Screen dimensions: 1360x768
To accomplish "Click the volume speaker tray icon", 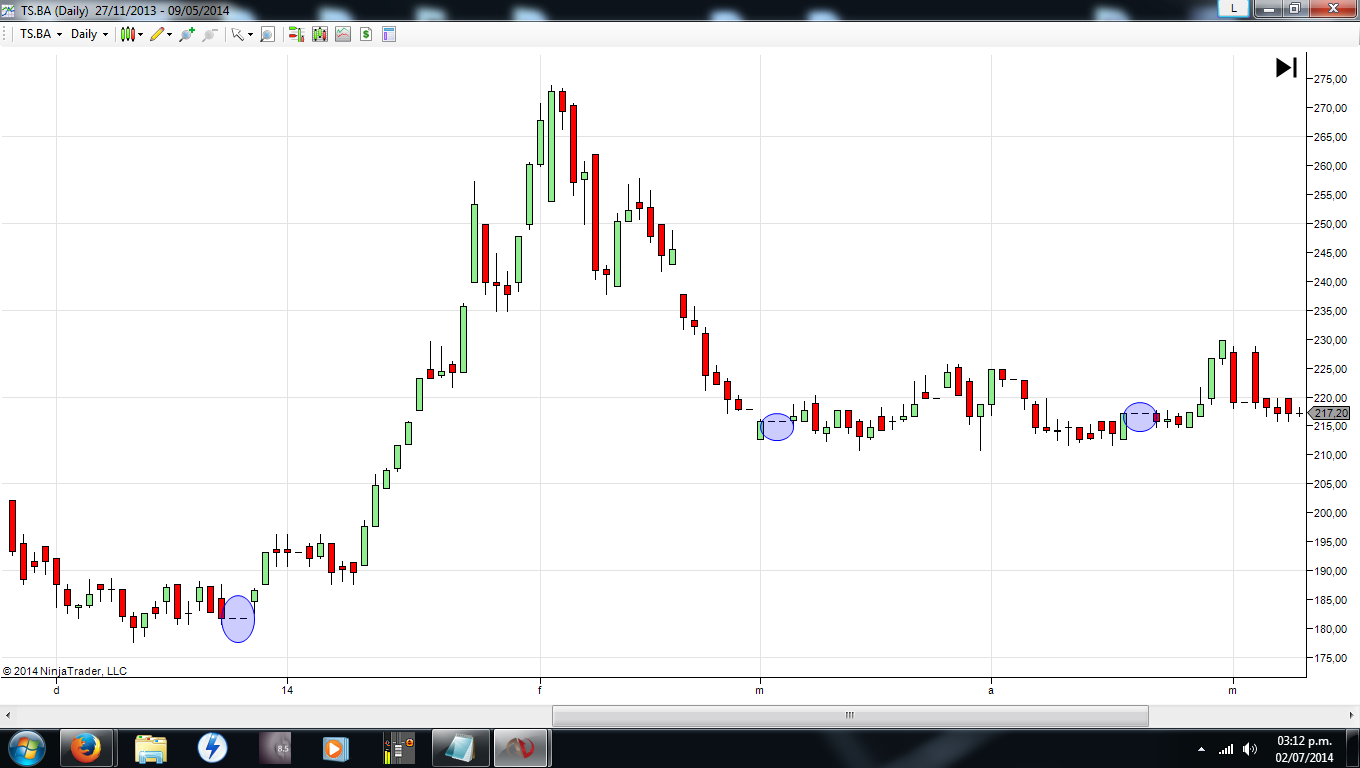I will pos(1250,748).
